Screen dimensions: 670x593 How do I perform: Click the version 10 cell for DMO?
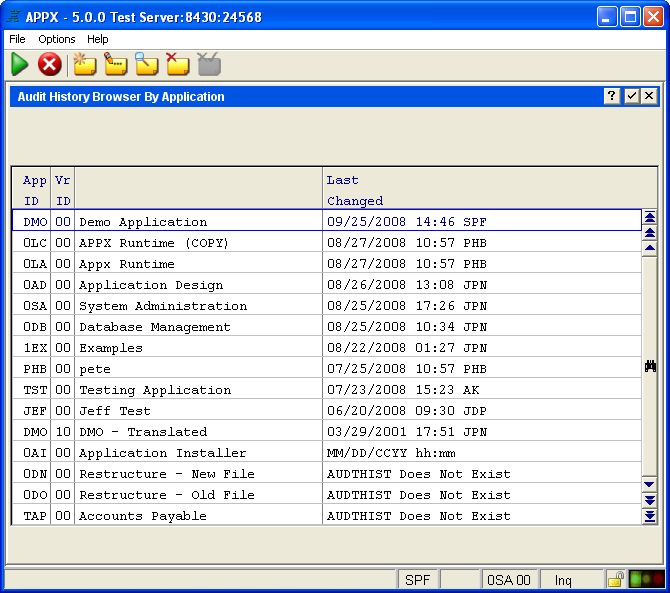click(x=63, y=431)
